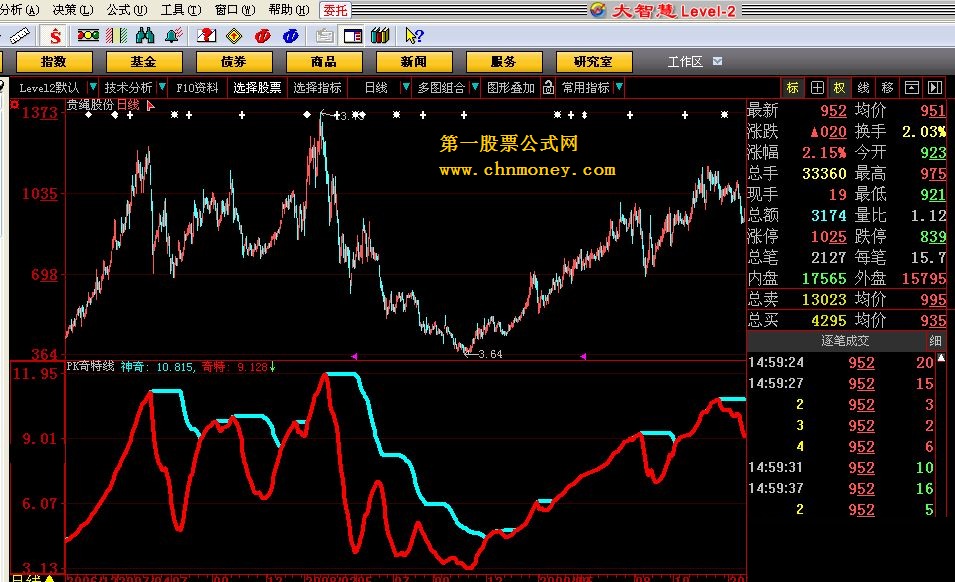Click the 指数 yellow button

[54, 61]
